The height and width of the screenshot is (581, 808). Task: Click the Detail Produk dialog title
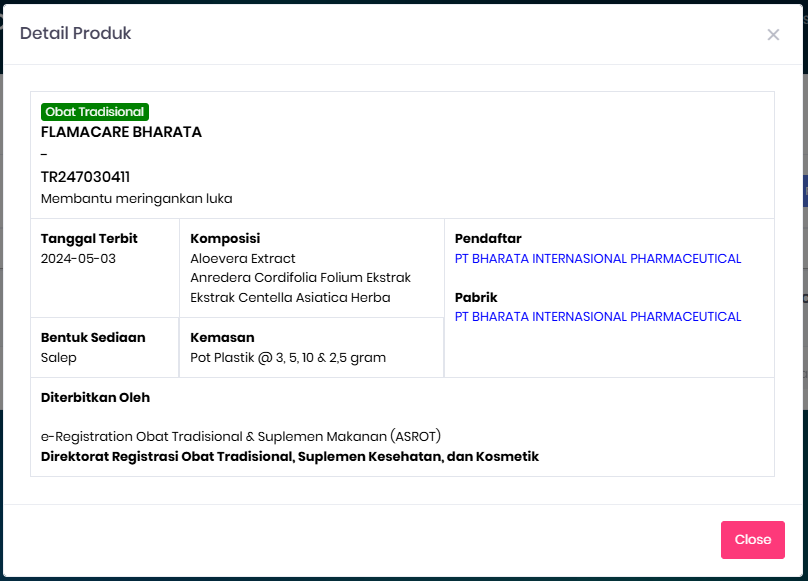point(76,34)
